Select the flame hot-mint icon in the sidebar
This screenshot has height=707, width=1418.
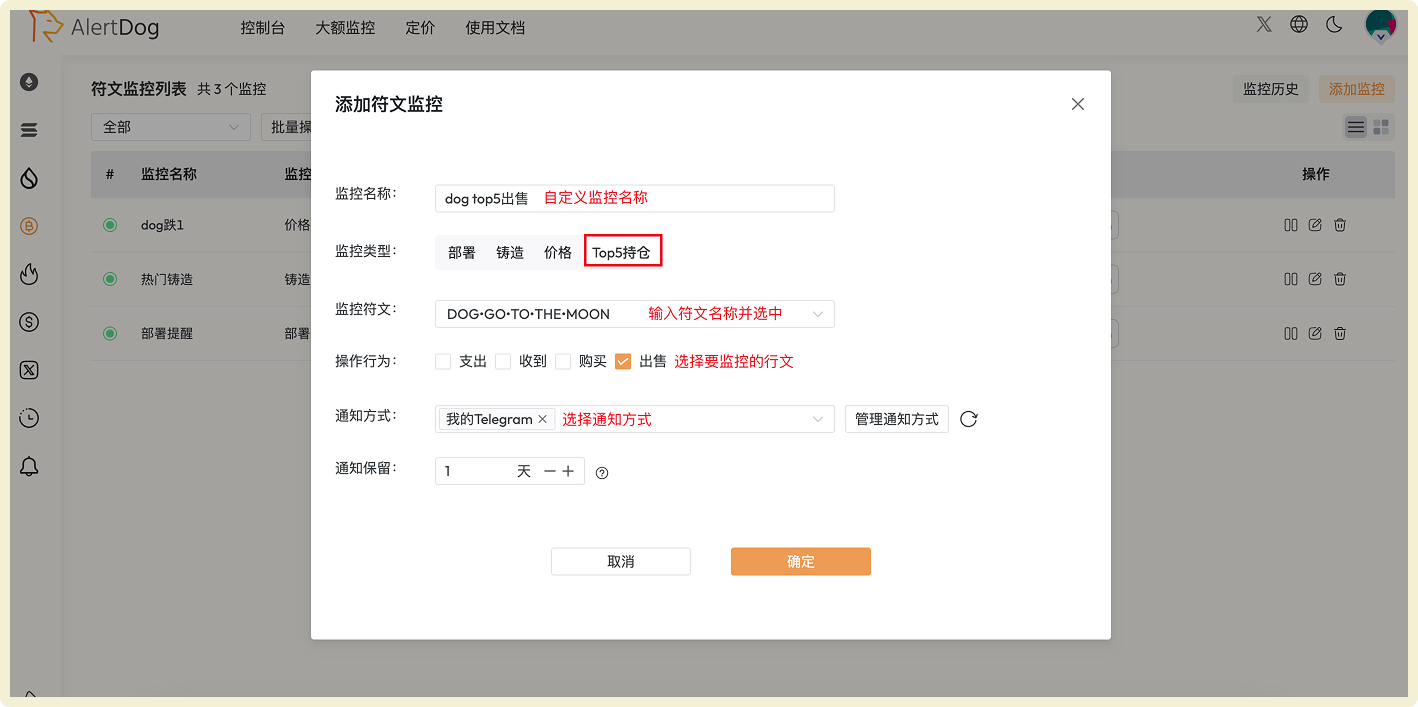coord(29,273)
